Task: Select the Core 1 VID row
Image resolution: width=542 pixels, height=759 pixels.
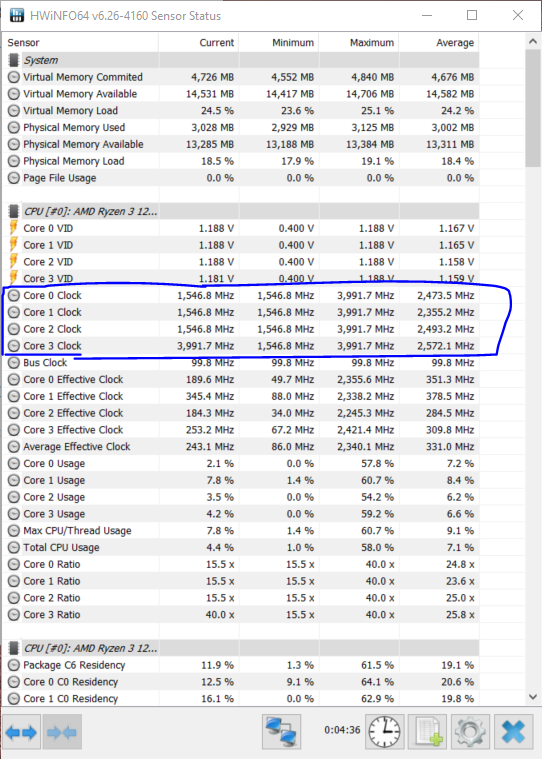Action: (241, 245)
